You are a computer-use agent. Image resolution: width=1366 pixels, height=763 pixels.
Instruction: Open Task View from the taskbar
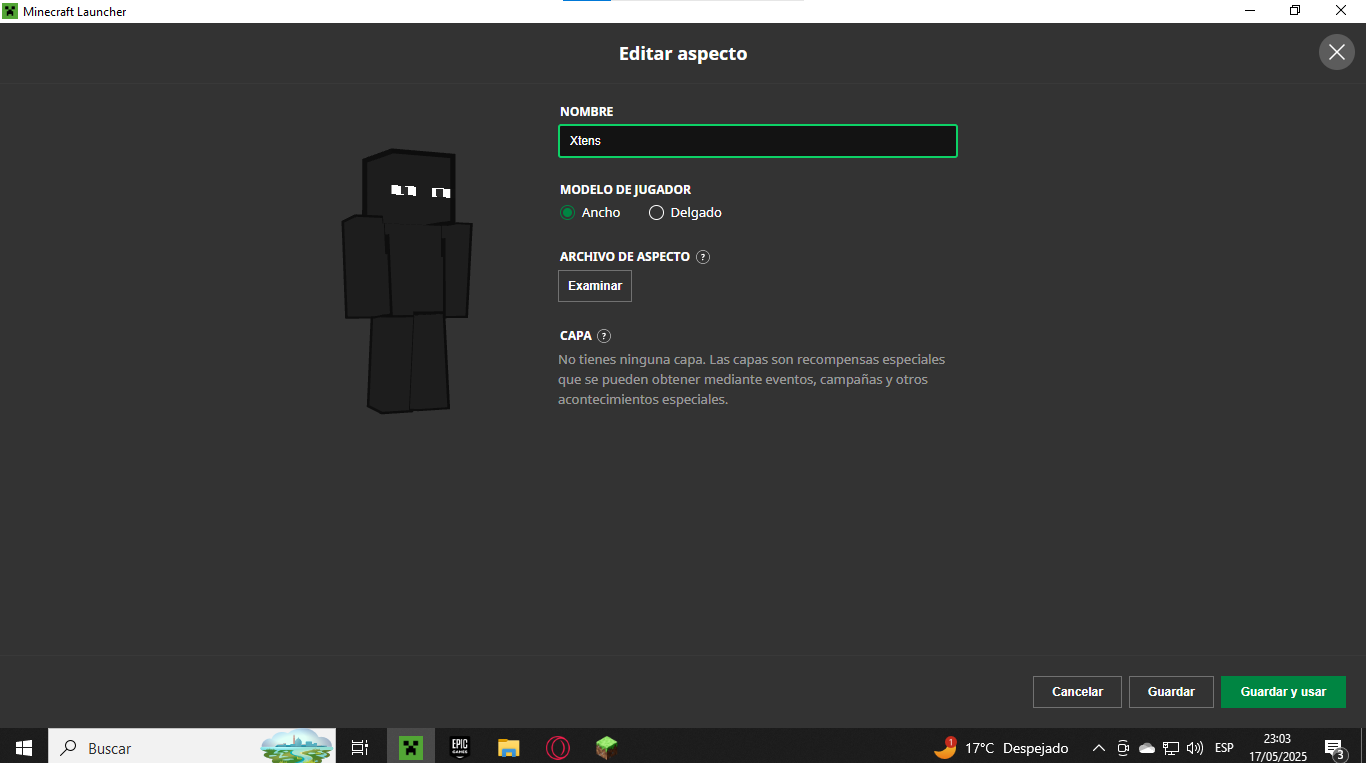point(360,747)
